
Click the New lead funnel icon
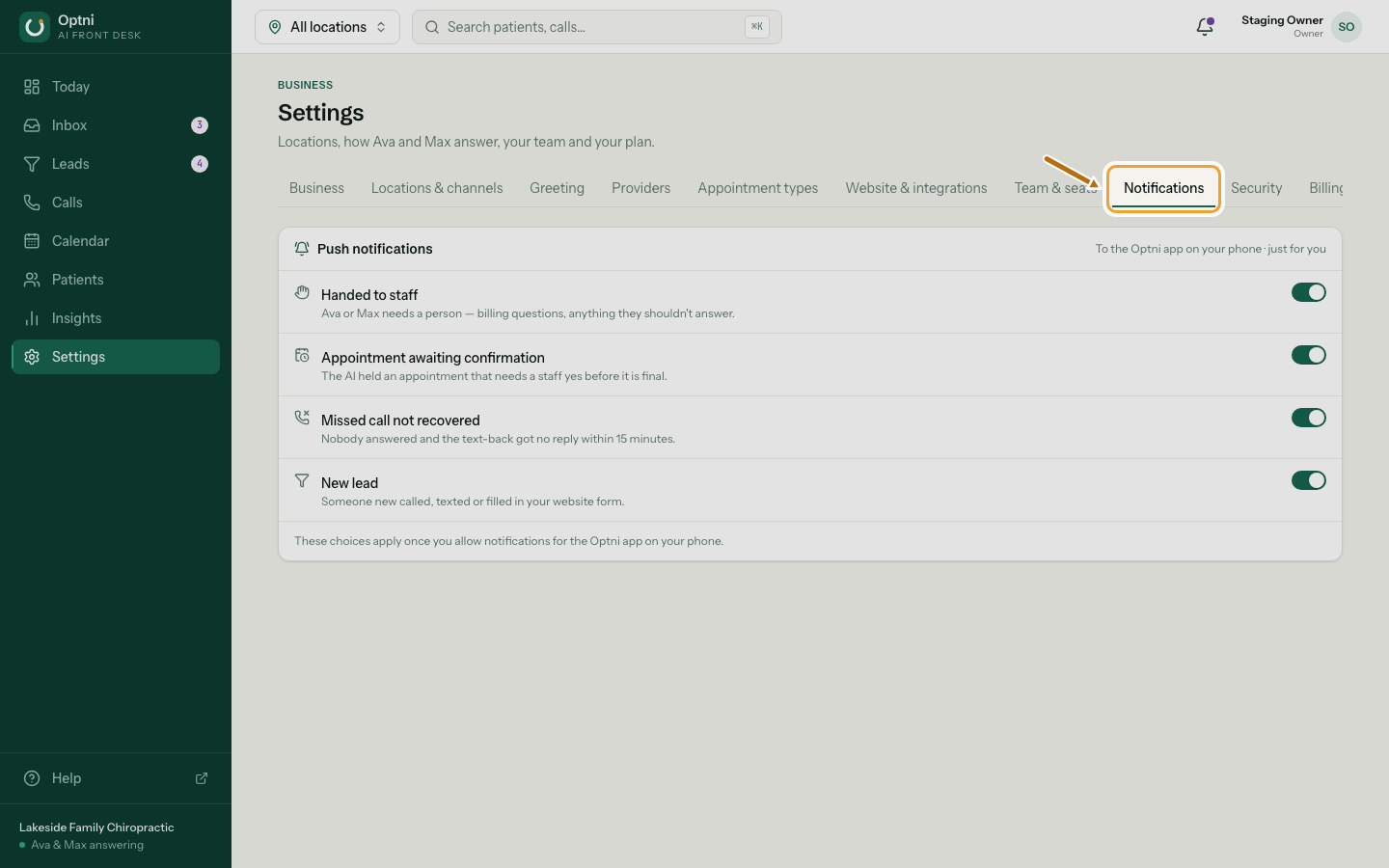(302, 480)
